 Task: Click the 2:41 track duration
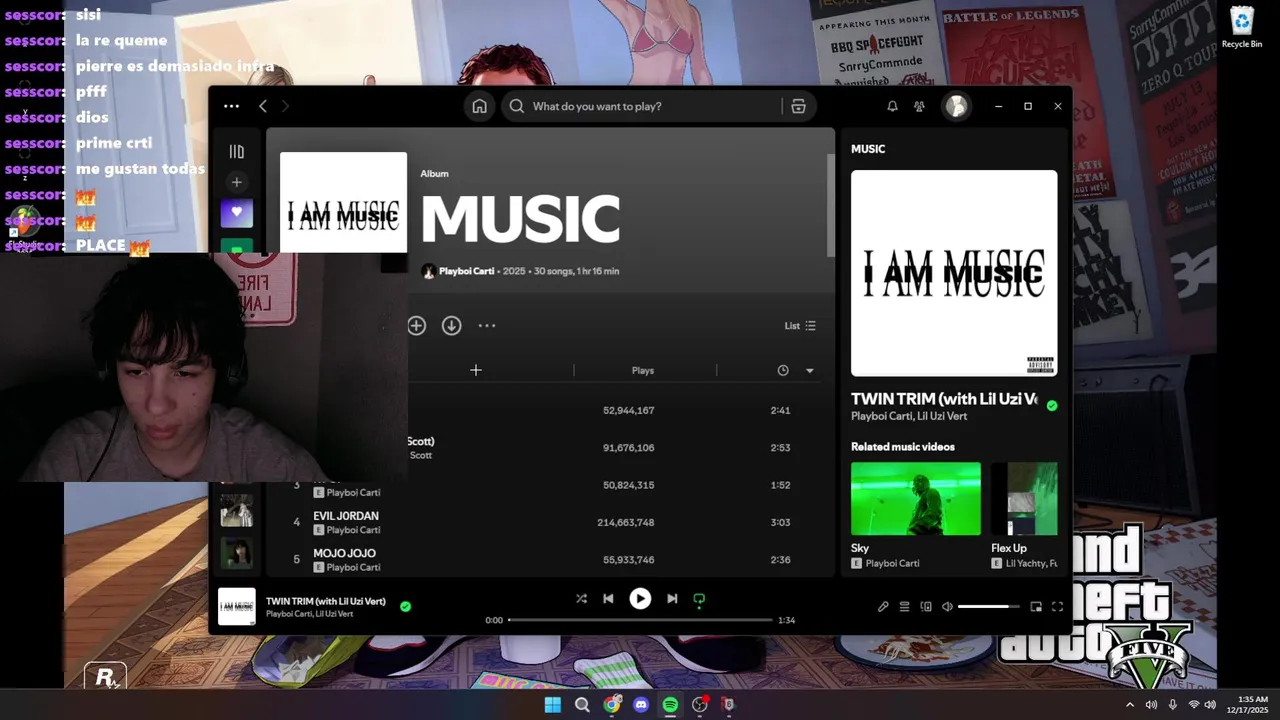click(781, 411)
